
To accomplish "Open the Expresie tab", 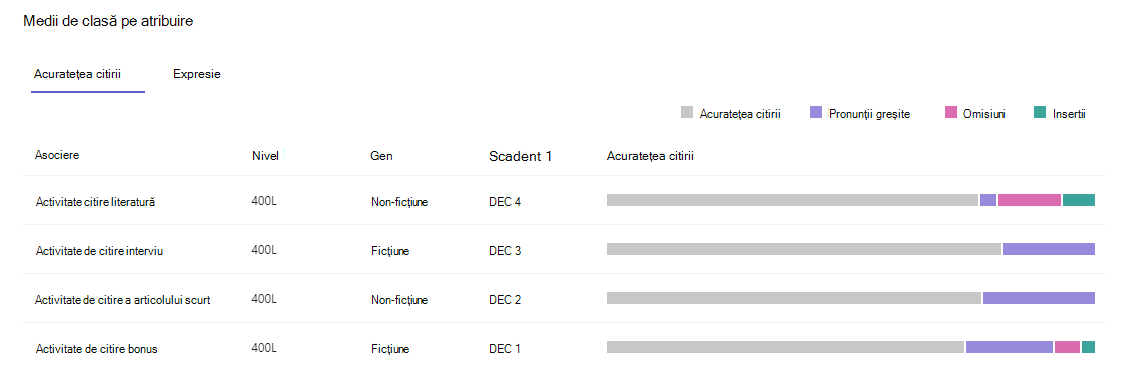I will click(x=196, y=74).
